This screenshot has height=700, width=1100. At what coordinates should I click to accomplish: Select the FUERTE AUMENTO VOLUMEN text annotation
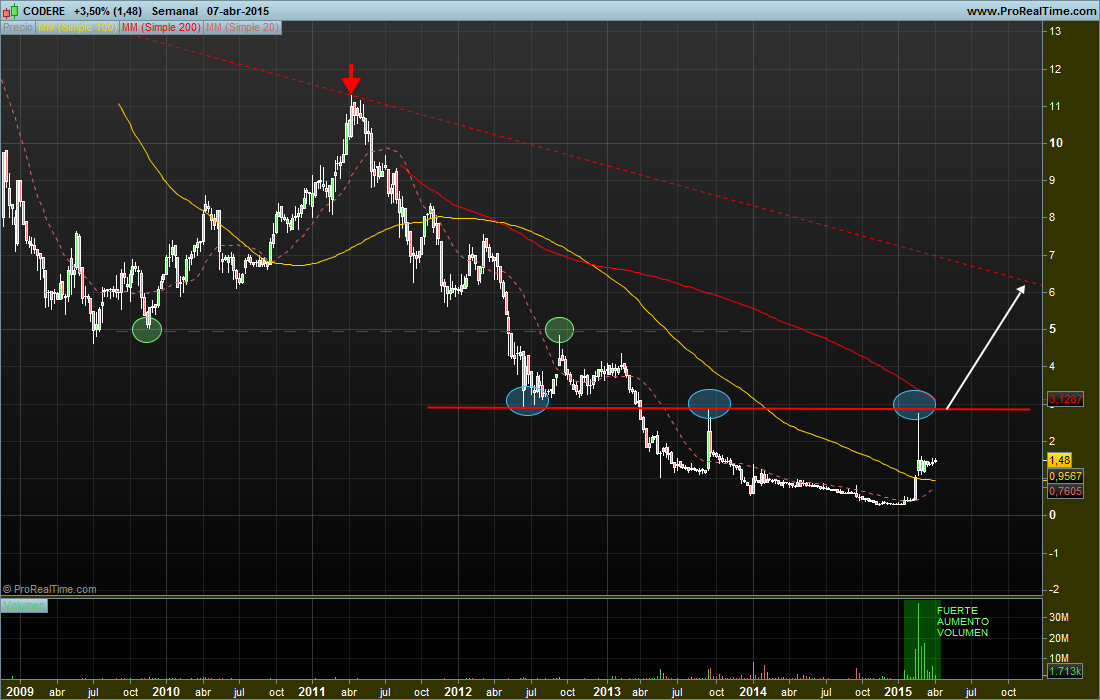[x=963, y=621]
